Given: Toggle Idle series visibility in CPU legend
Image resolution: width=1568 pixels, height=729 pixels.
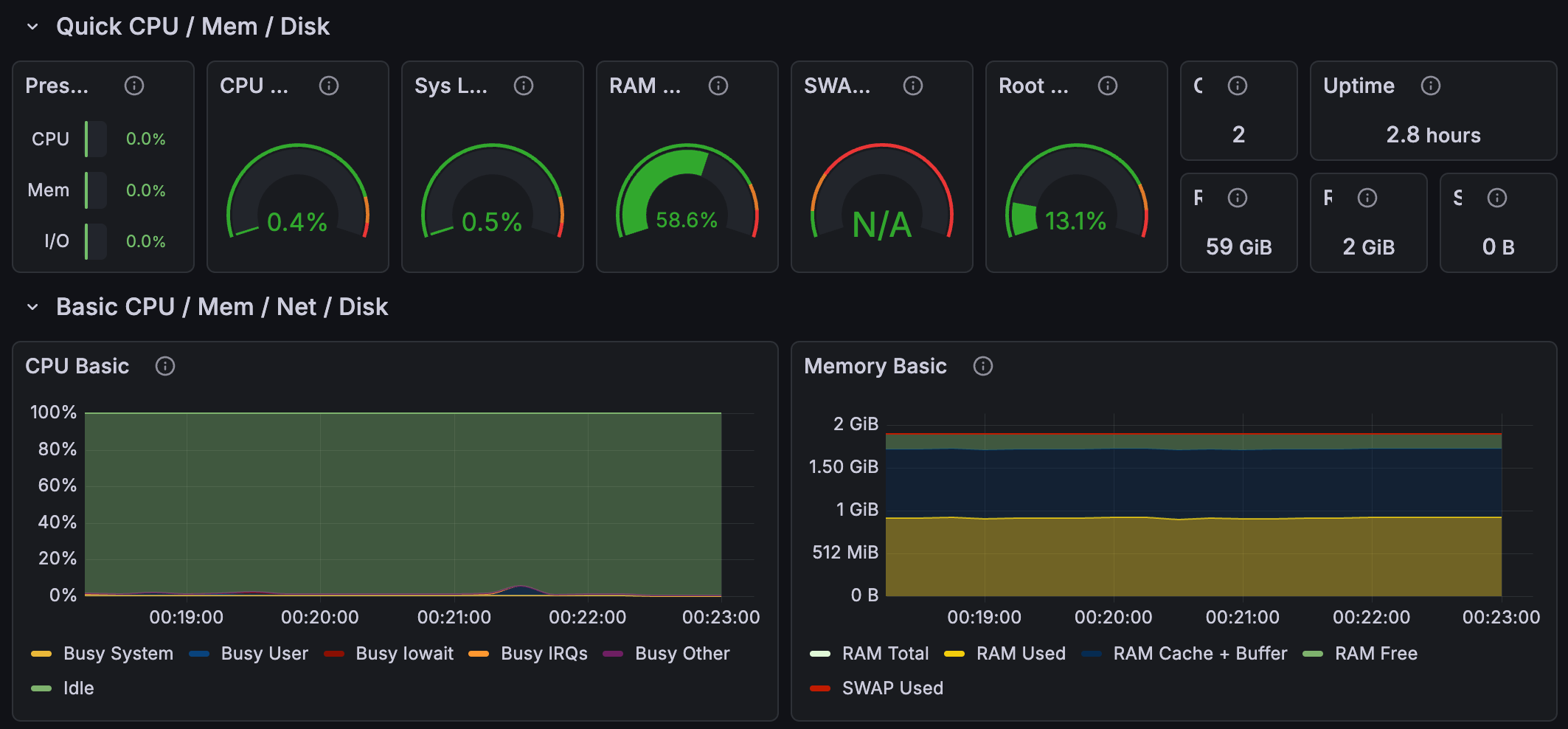Looking at the screenshot, I should (x=78, y=688).
